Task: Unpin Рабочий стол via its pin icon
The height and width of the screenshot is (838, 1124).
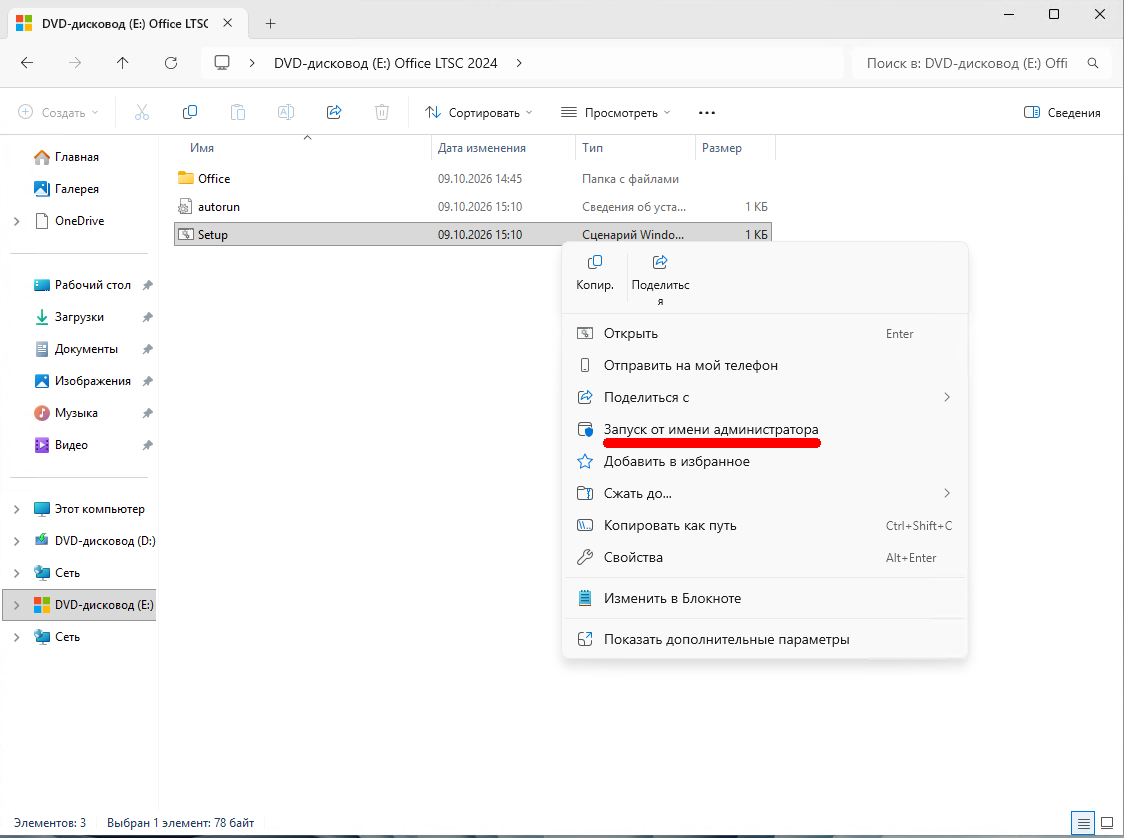Action: pos(147,285)
